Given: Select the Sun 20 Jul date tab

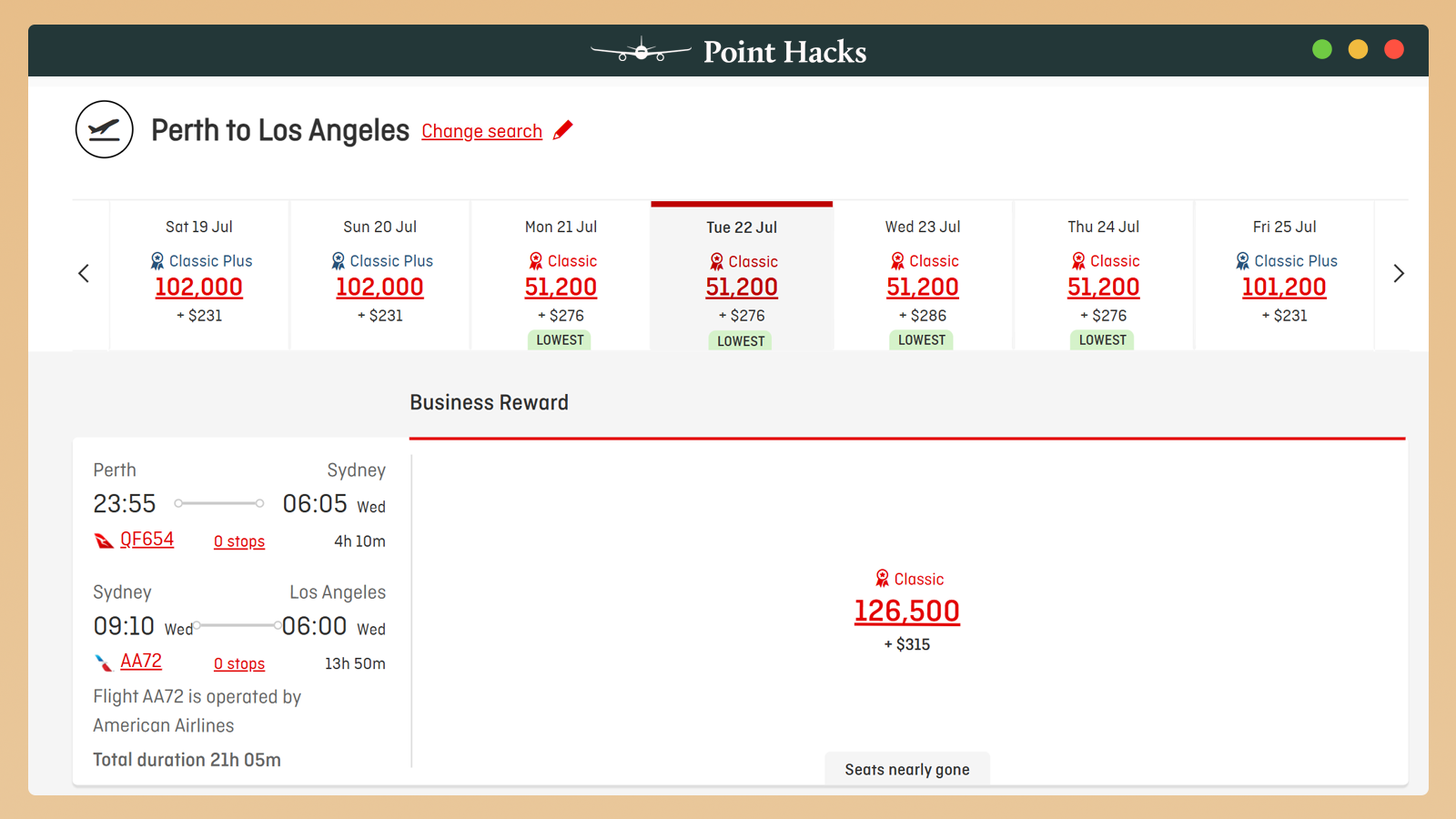Looking at the screenshot, I should 380,275.
